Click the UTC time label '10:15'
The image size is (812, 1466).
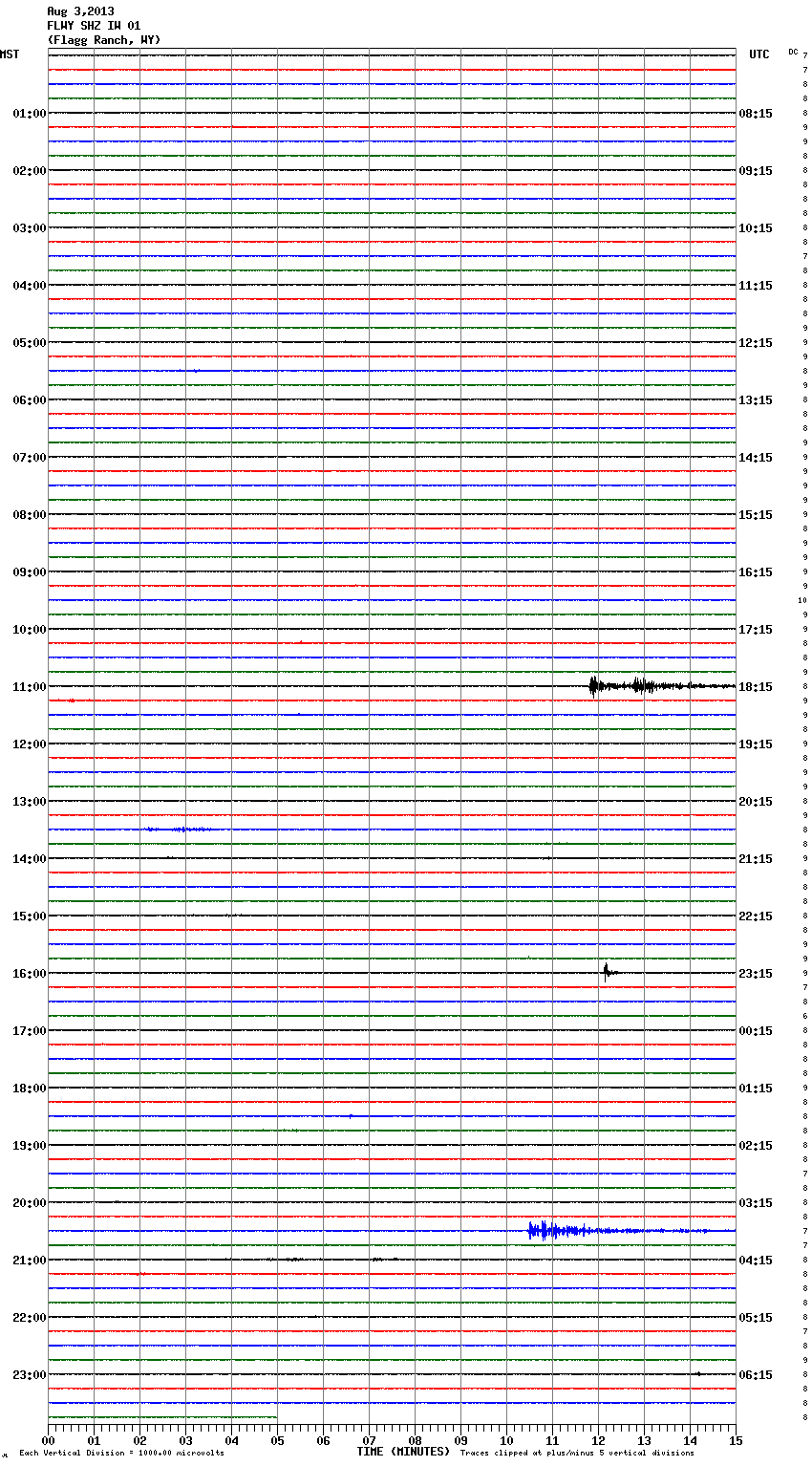[756, 228]
